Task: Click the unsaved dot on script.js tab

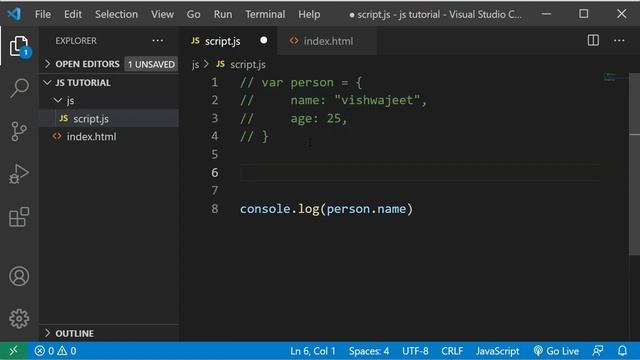Action: point(264,40)
